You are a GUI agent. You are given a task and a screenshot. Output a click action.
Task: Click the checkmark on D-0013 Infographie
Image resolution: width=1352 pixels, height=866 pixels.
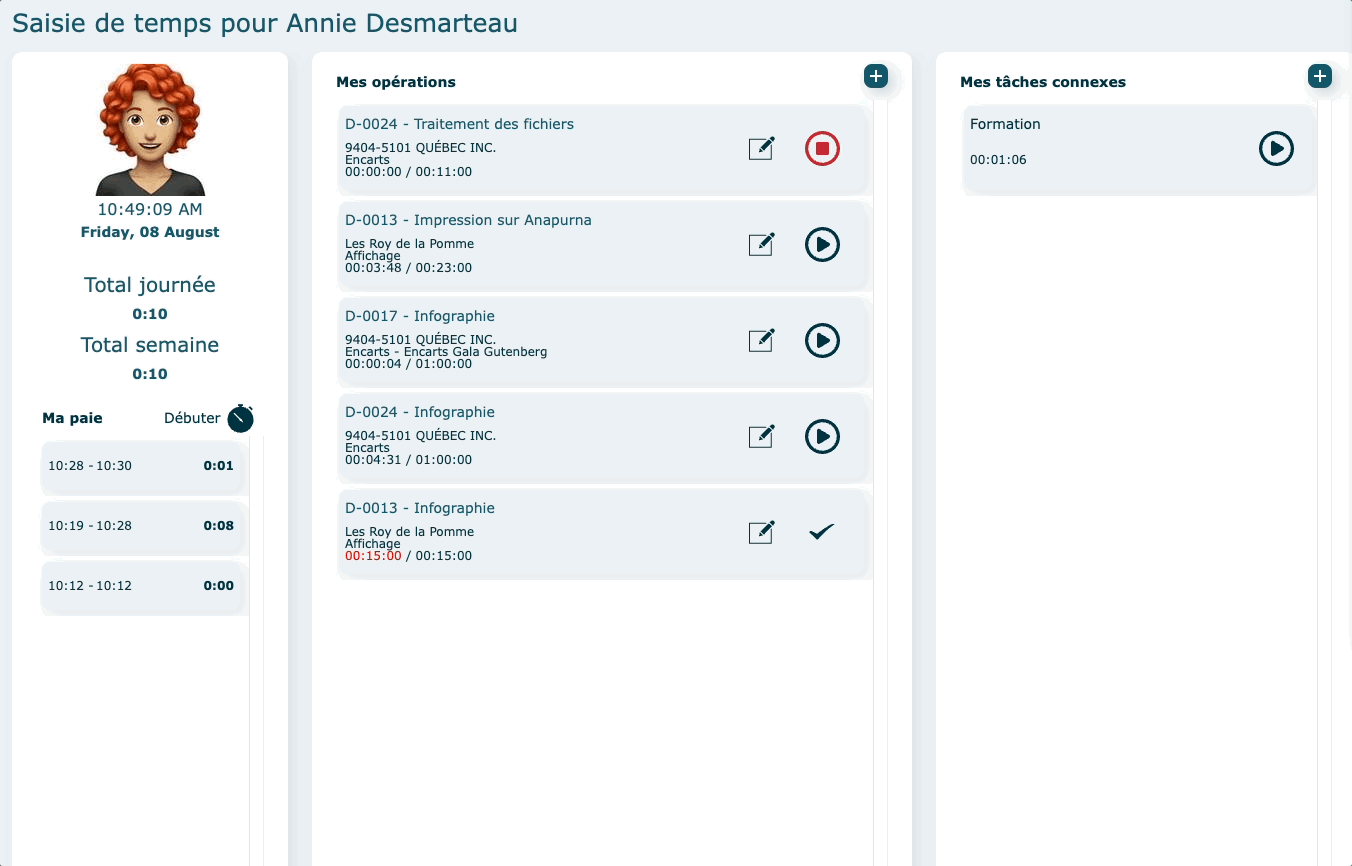tap(821, 533)
